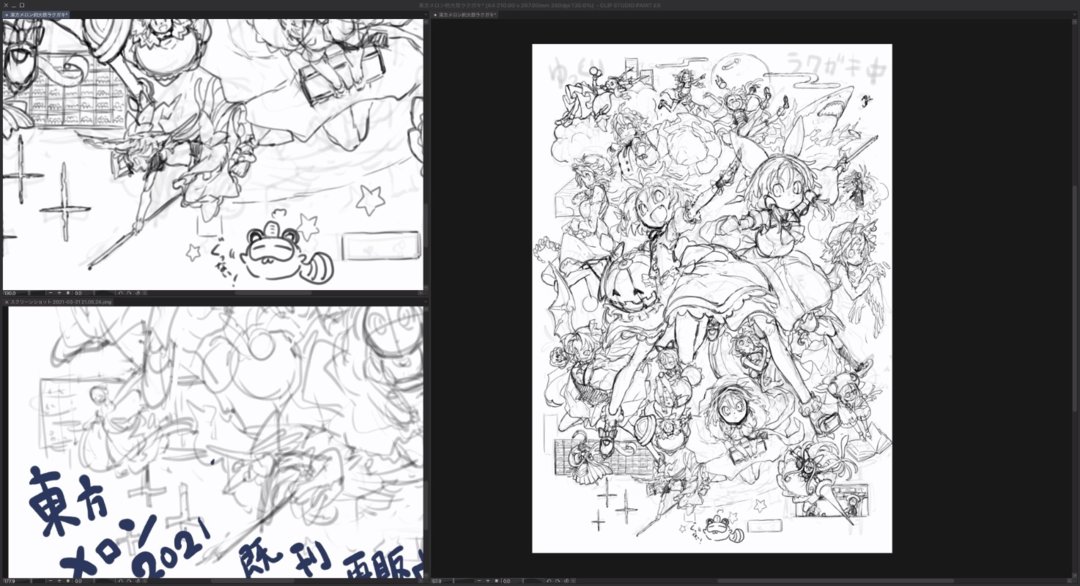This screenshot has height=586, width=1080.
Task: Click zoom out in right pane status bar
Action: [479, 580]
